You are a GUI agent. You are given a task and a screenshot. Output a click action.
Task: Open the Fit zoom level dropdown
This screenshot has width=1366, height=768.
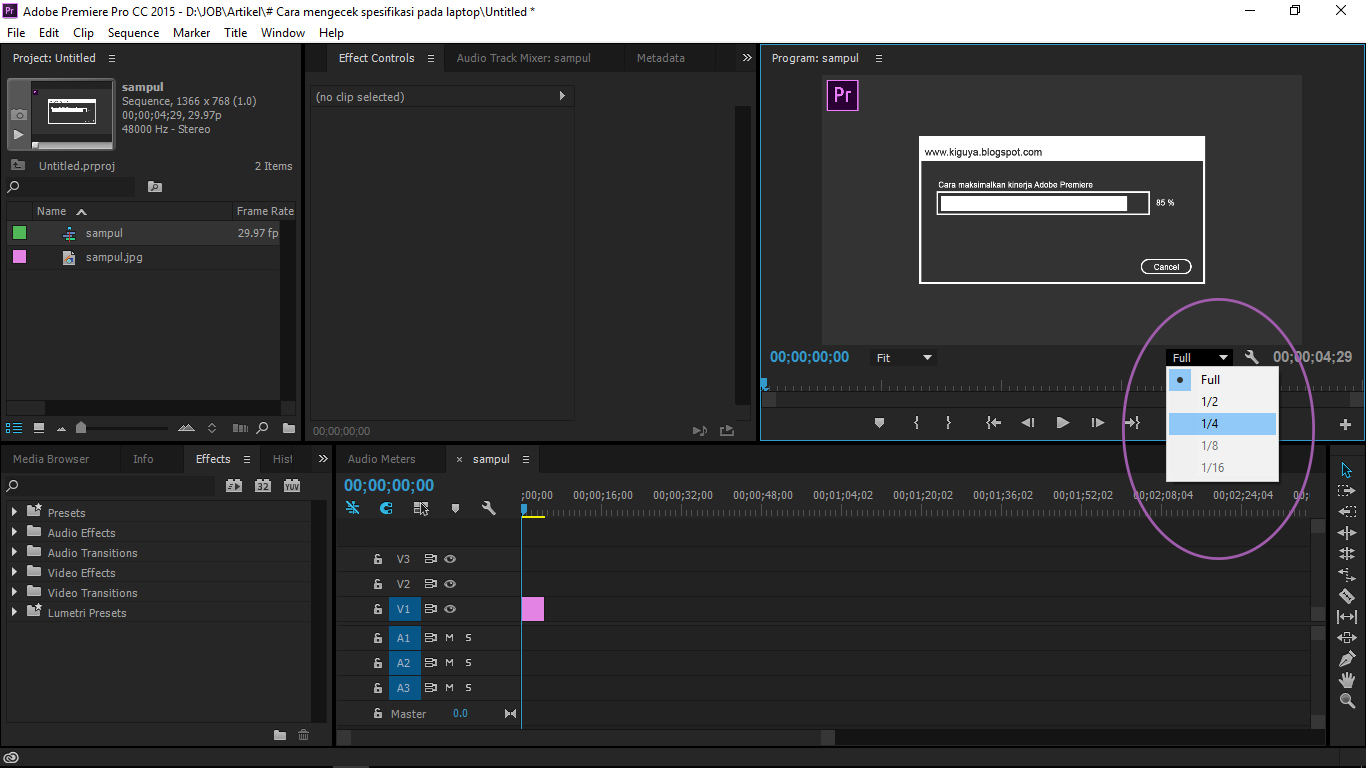click(x=903, y=357)
